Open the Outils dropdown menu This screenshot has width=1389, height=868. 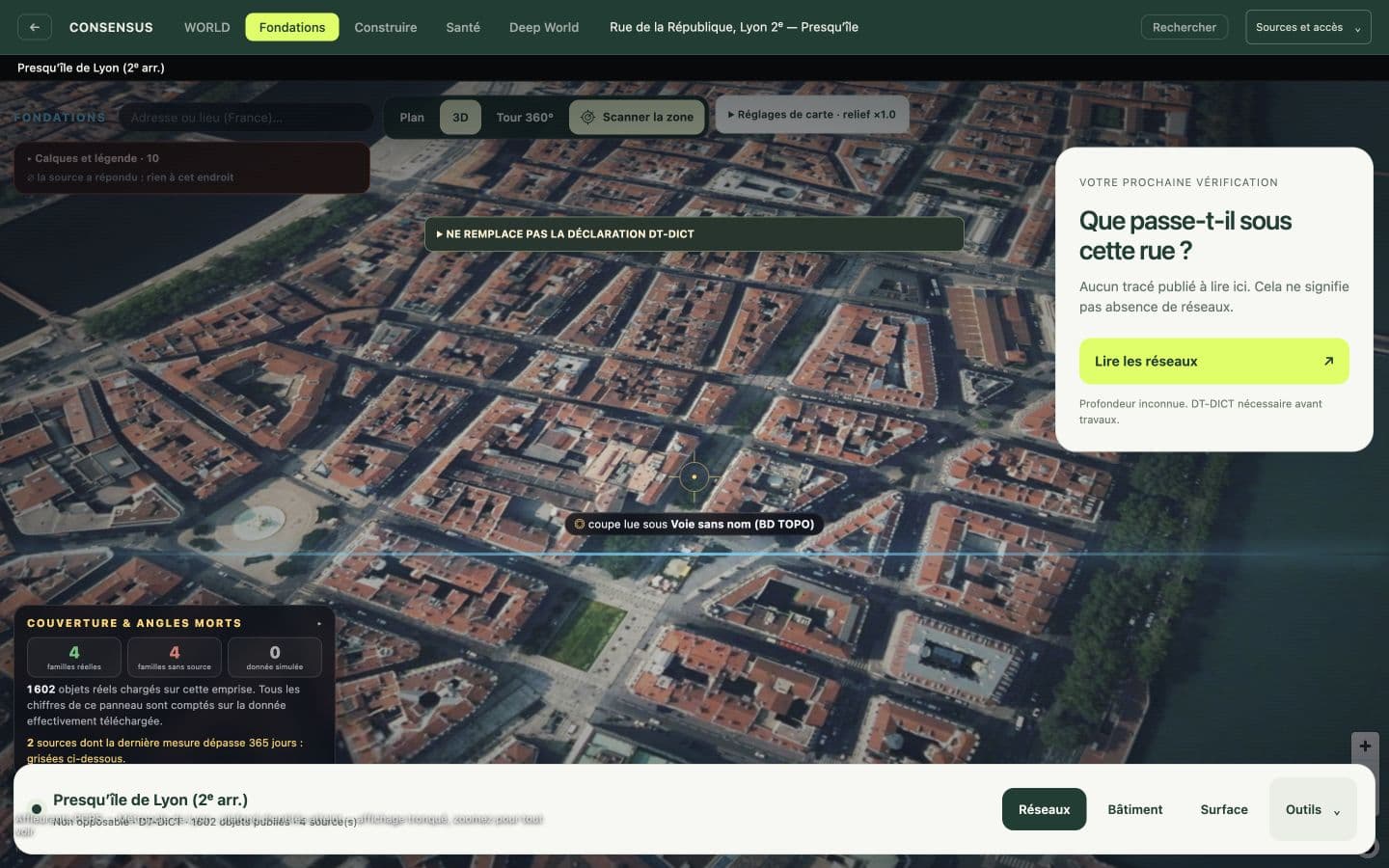coord(1313,809)
